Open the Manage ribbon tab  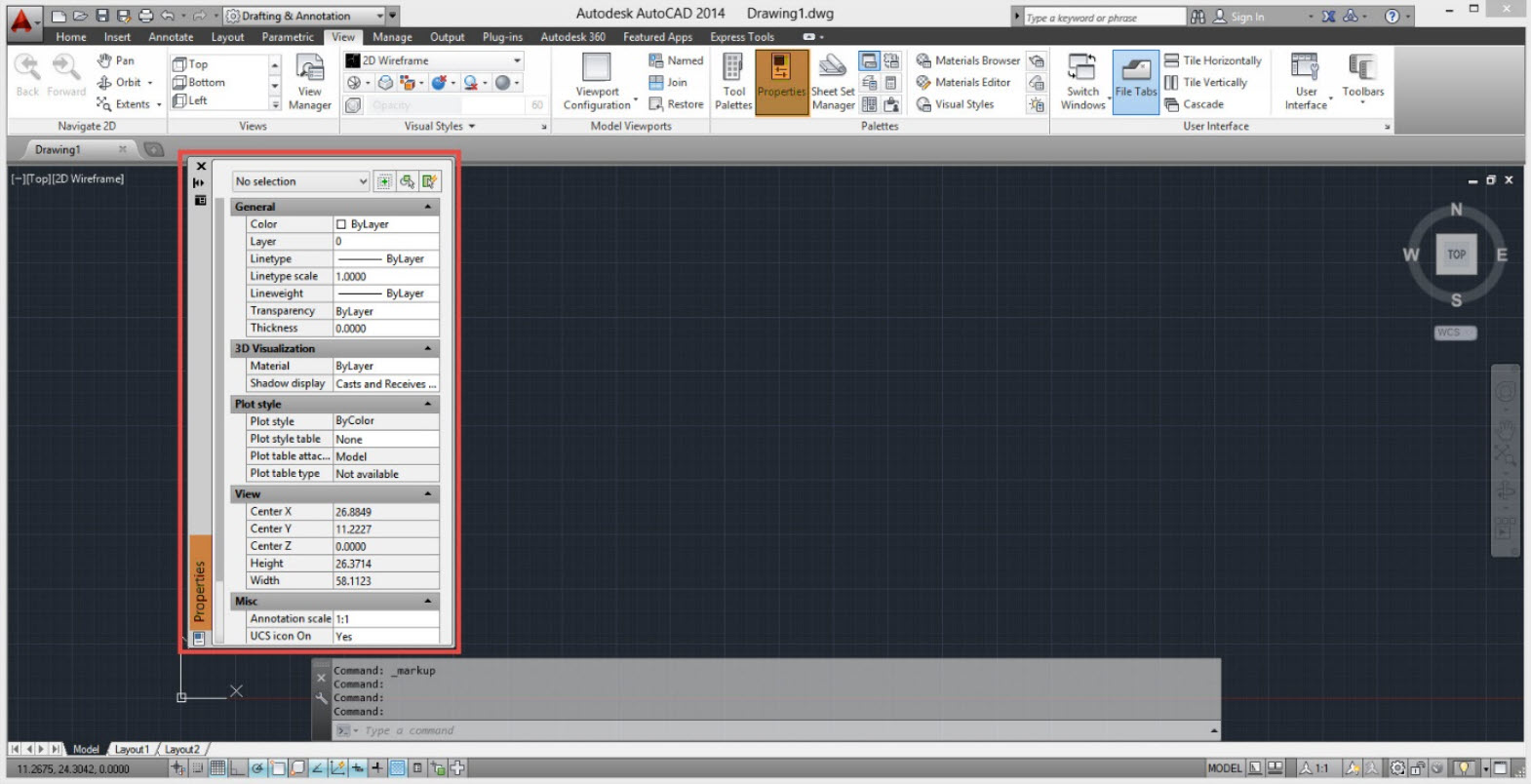(x=392, y=37)
